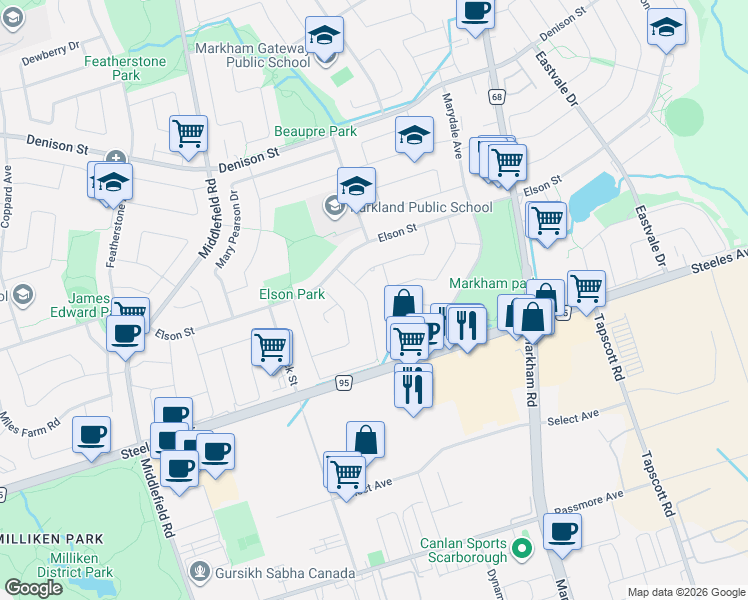Select the school marker beside Eastvale Dr near Denison St
The height and width of the screenshot is (600, 748).
666,27
